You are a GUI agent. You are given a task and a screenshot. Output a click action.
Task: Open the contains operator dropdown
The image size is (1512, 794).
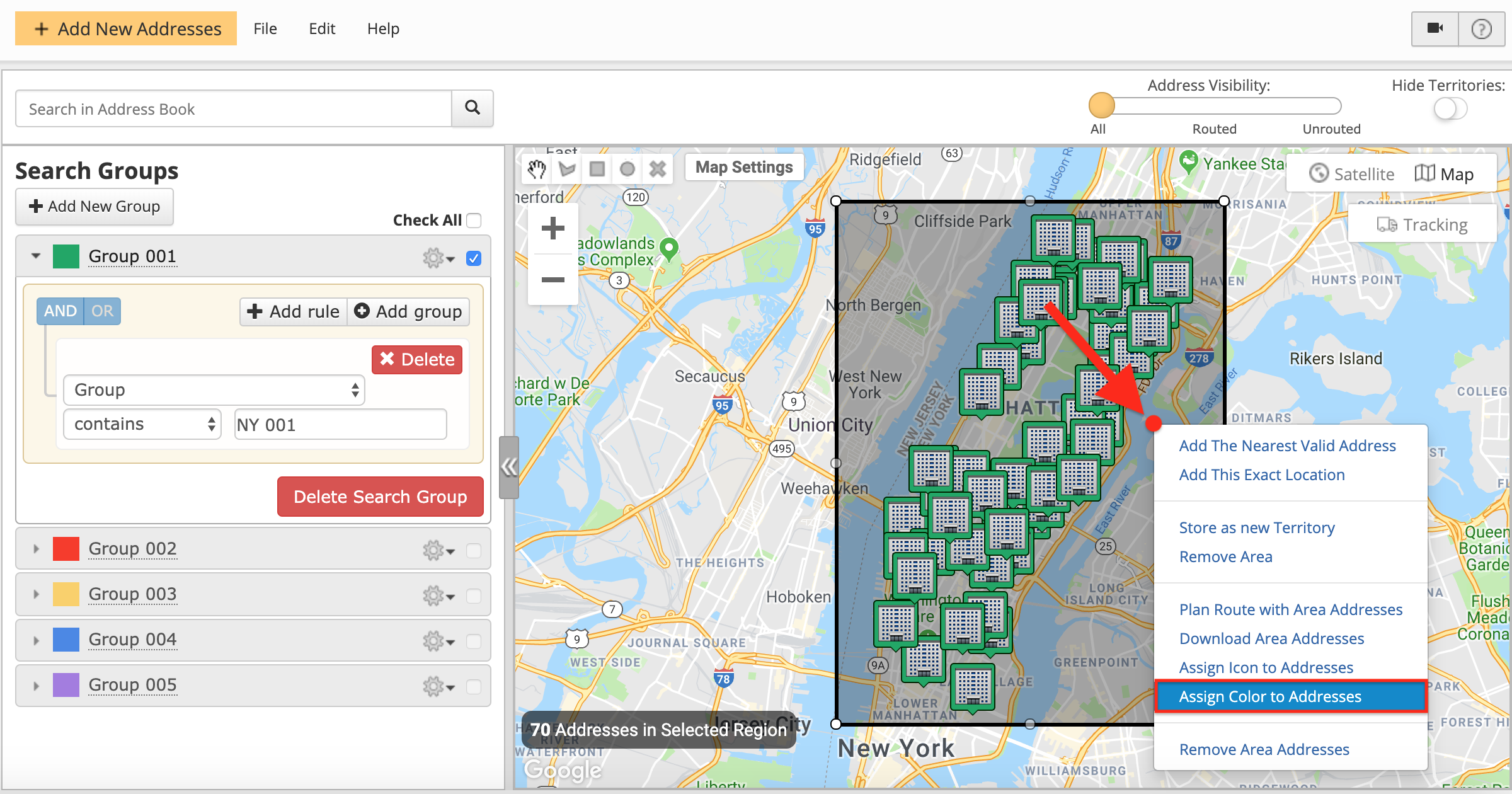142,424
